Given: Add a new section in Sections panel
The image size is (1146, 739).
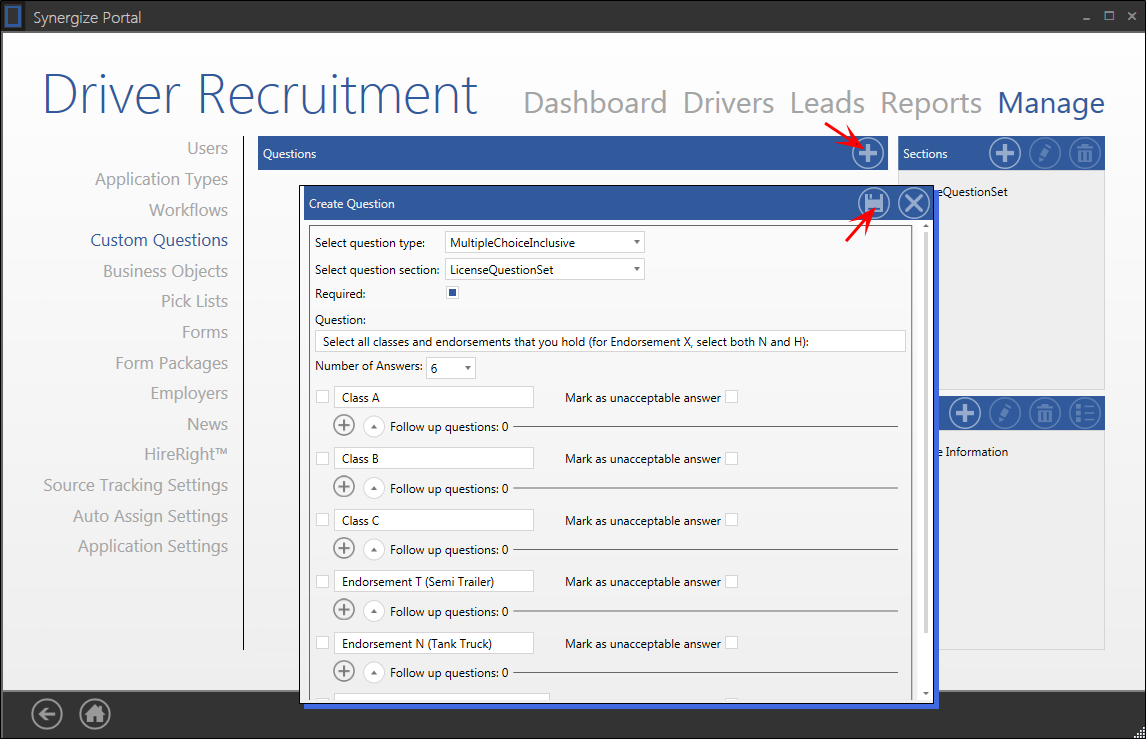Looking at the screenshot, I should 1004,154.
